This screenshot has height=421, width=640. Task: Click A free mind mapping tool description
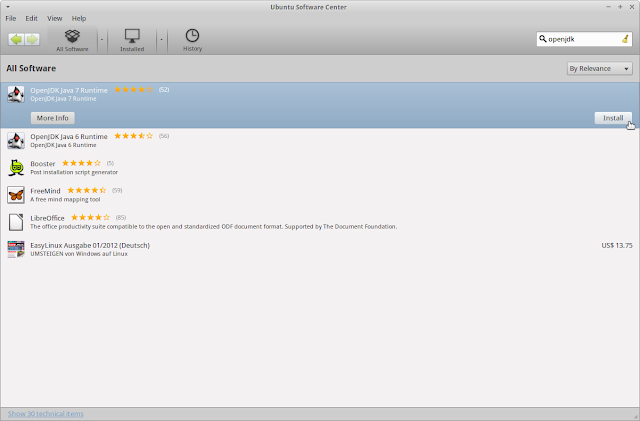[65, 200]
